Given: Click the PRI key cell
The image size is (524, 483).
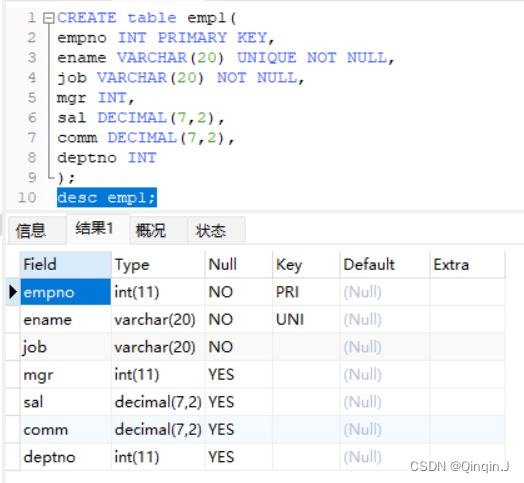Looking at the screenshot, I should (x=306, y=292).
